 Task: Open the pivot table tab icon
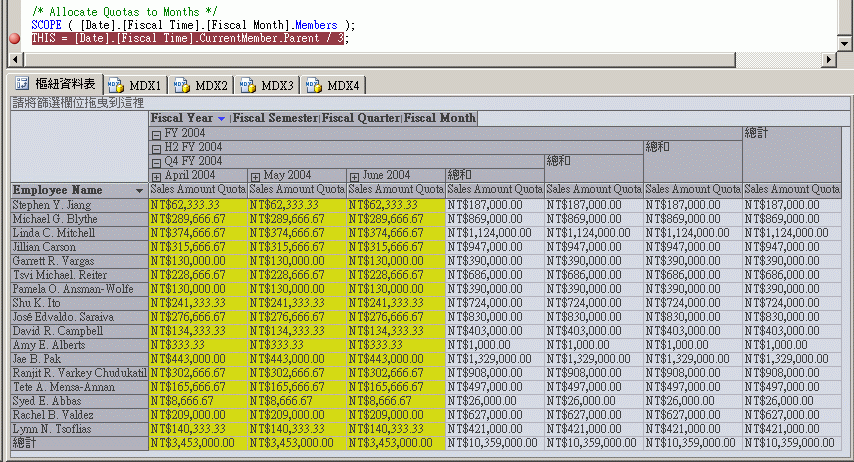[22, 83]
